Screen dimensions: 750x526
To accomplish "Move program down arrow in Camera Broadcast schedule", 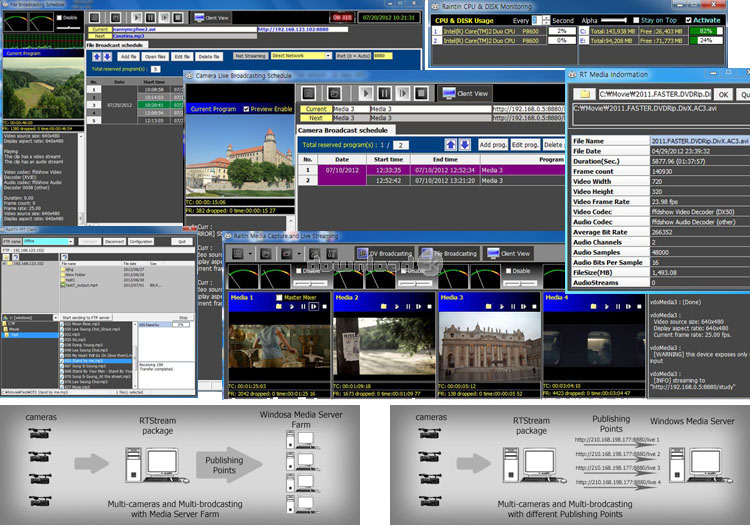I will [464, 144].
